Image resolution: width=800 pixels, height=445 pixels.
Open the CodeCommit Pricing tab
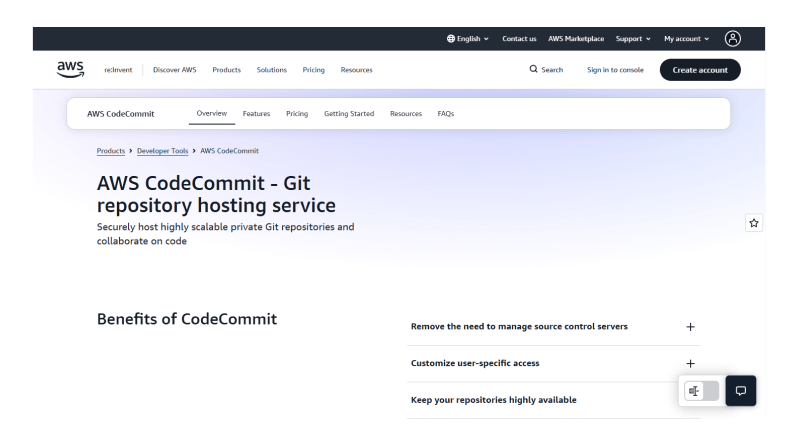click(x=297, y=114)
